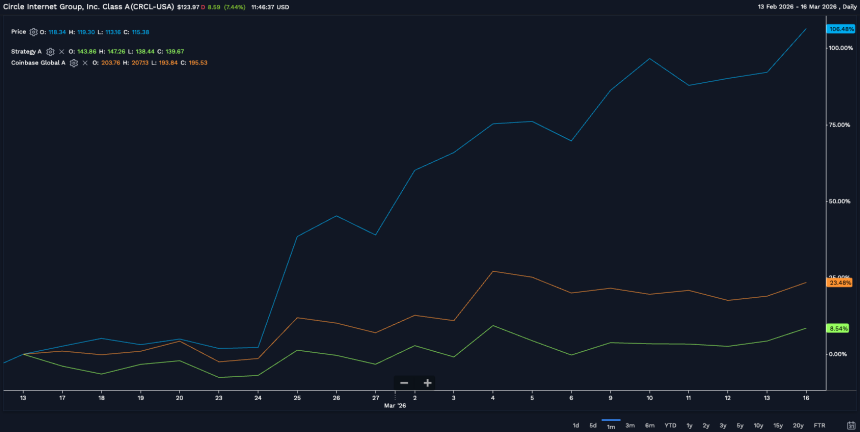Screen dimensions: 860x432
Task: Remove Coinbase Global A comparison series
Action: [85, 63]
